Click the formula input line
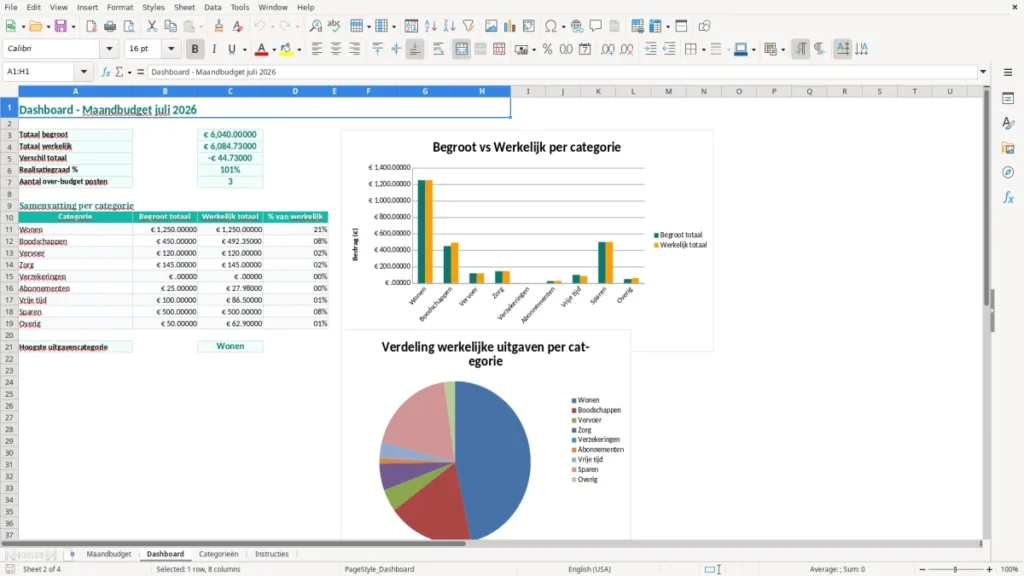Viewport: 1024px width, 576px height. pos(562,72)
